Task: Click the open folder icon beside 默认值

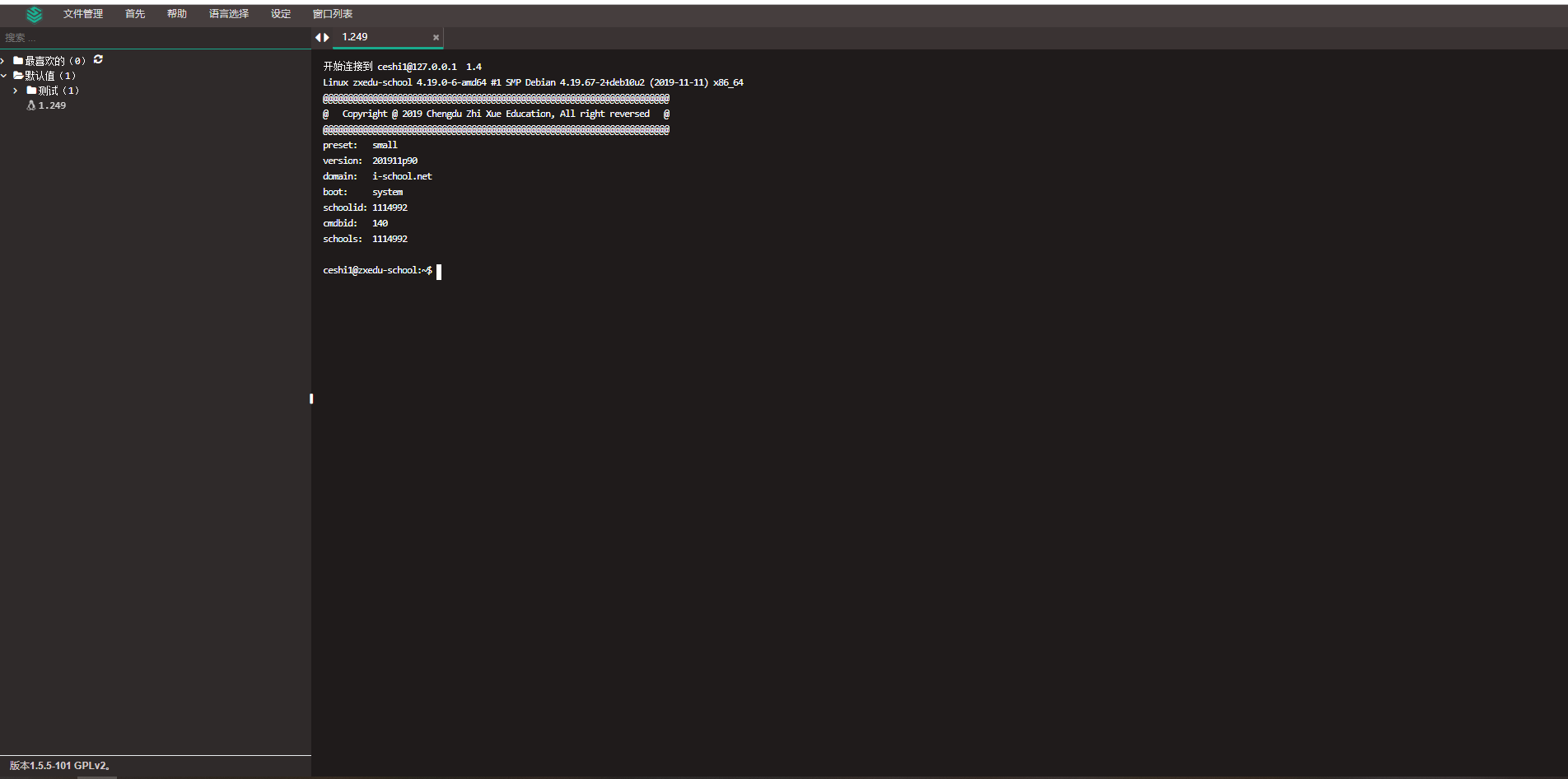Action: [x=18, y=76]
